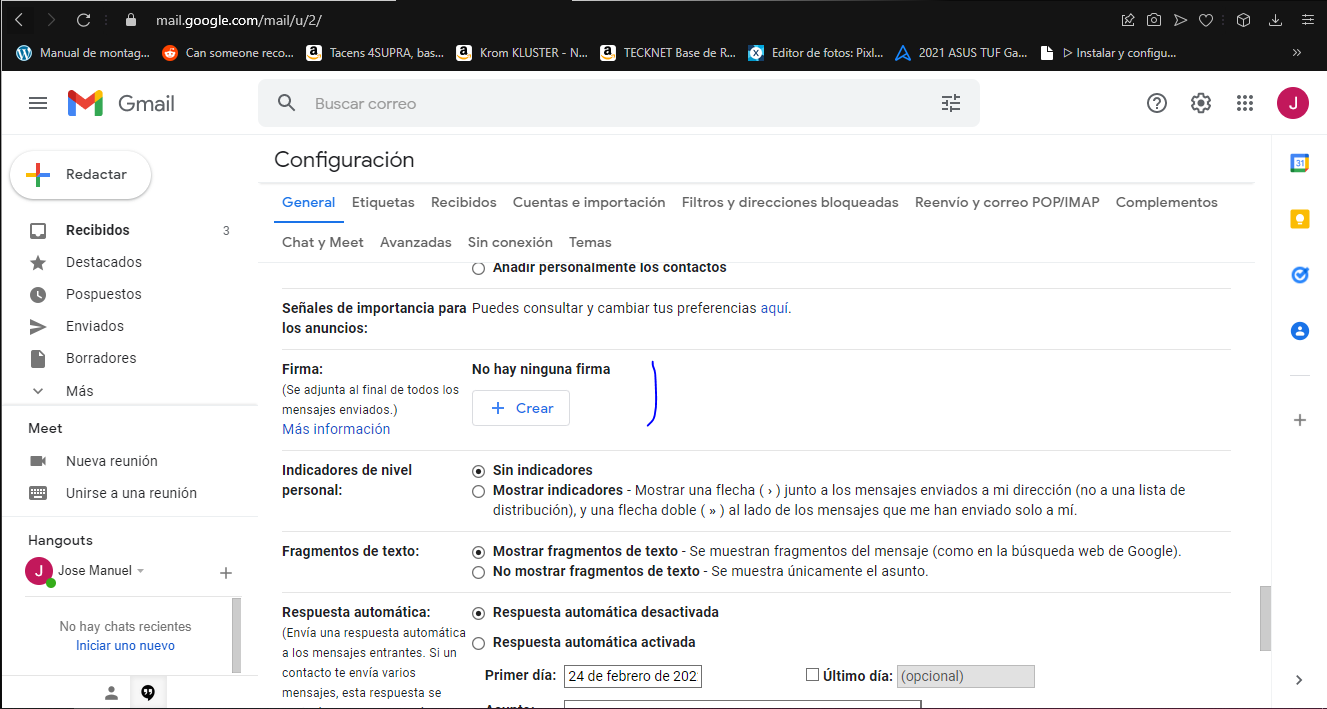The width and height of the screenshot is (1327, 709).
Task: Open Cuentas e importación tab
Action: (589, 202)
